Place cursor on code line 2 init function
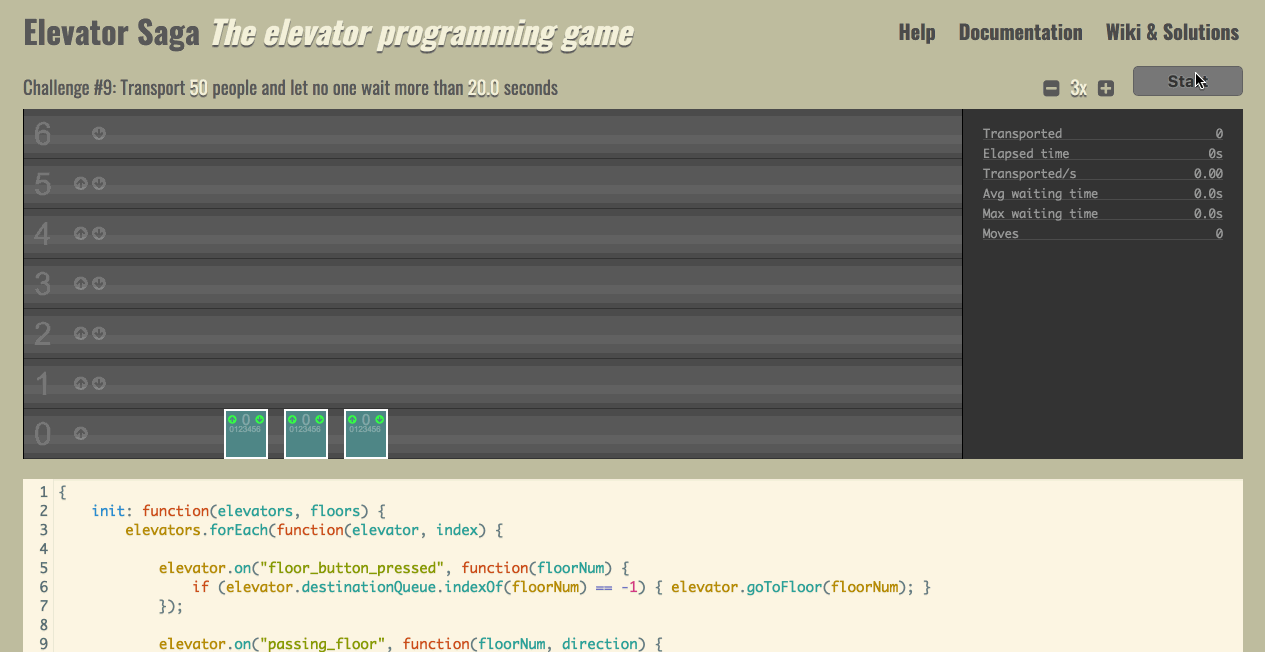Viewport: 1265px width, 652px height. pyautogui.click(x=238, y=511)
